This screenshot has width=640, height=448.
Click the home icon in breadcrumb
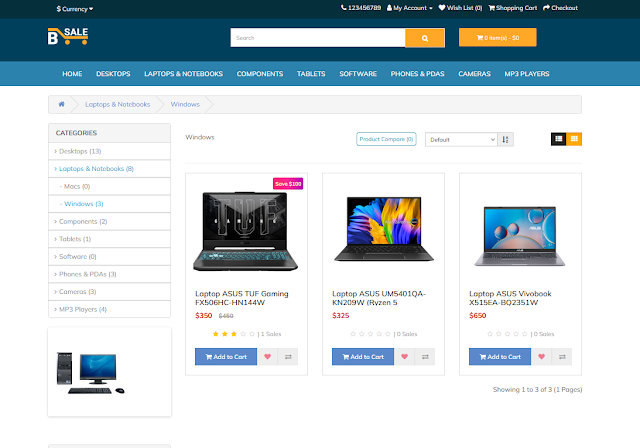(x=61, y=104)
